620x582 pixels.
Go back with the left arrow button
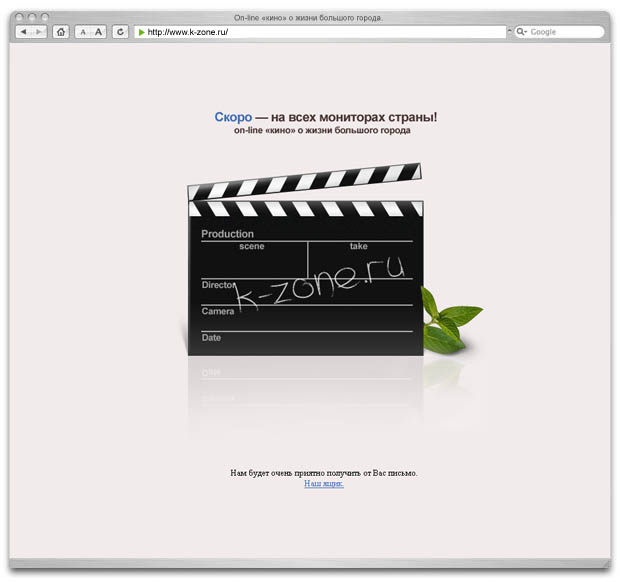point(24,32)
